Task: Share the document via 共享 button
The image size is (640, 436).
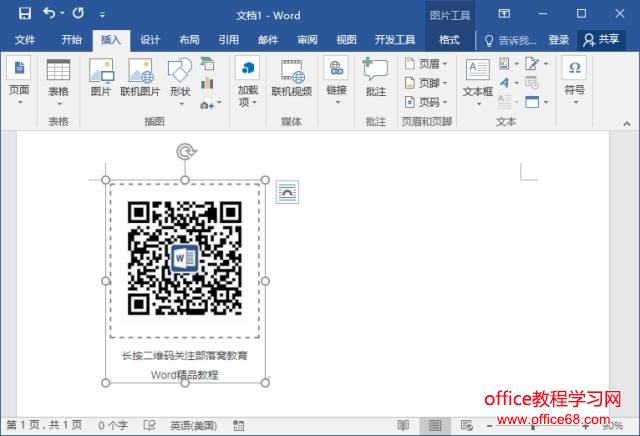Action: click(x=601, y=40)
